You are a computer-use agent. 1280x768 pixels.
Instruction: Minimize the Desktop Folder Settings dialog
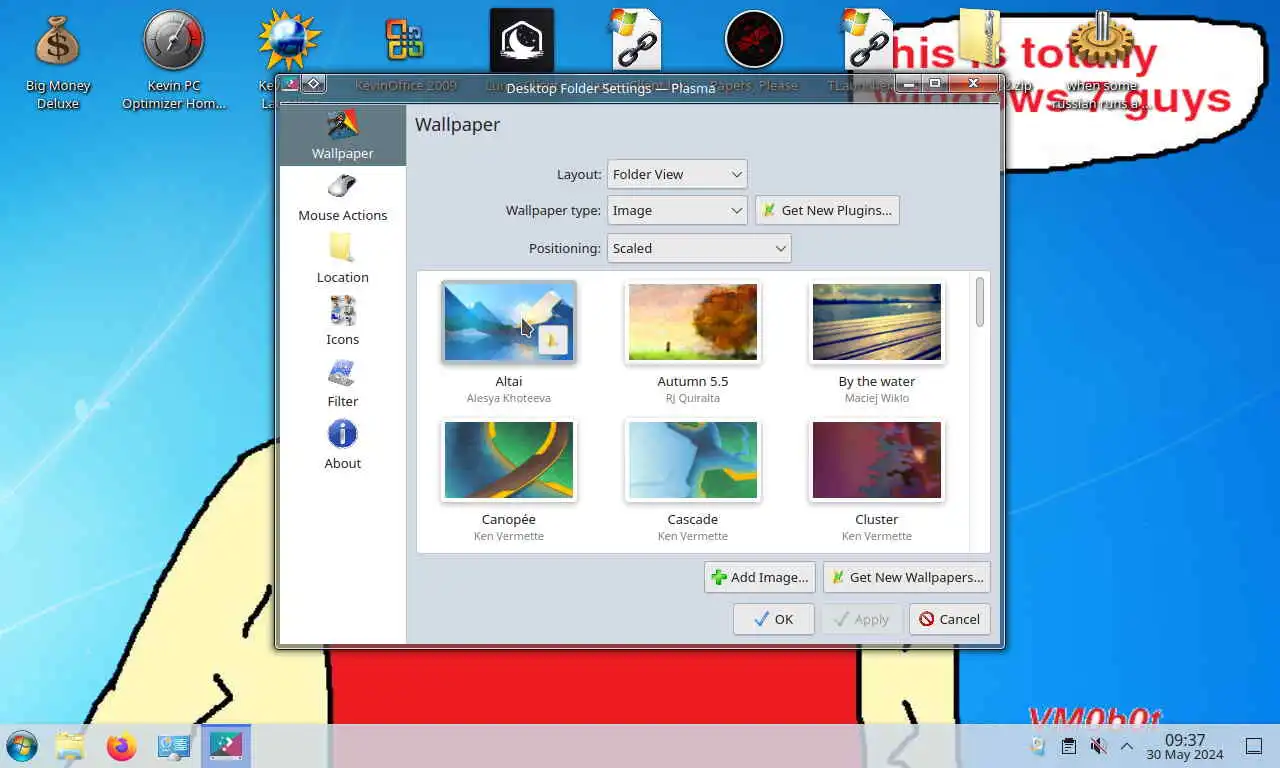point(908,84)
